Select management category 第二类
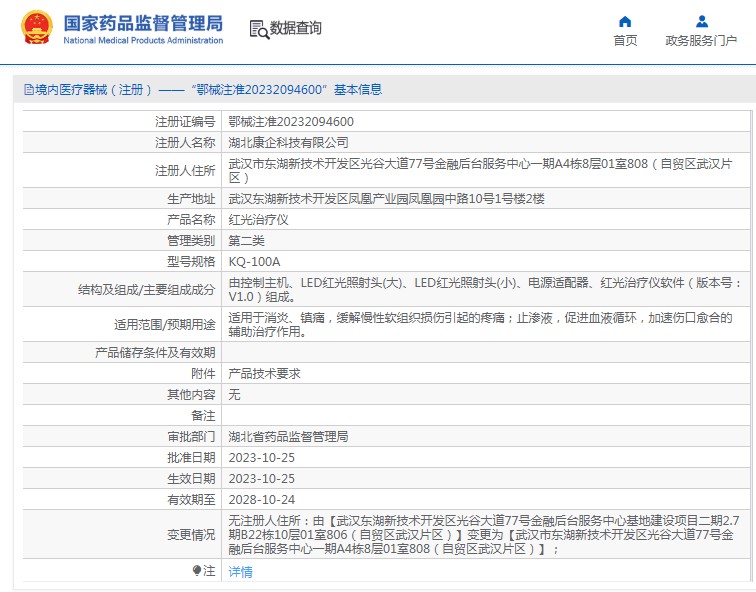Screen dimensions: 756x592 point(246,241)
